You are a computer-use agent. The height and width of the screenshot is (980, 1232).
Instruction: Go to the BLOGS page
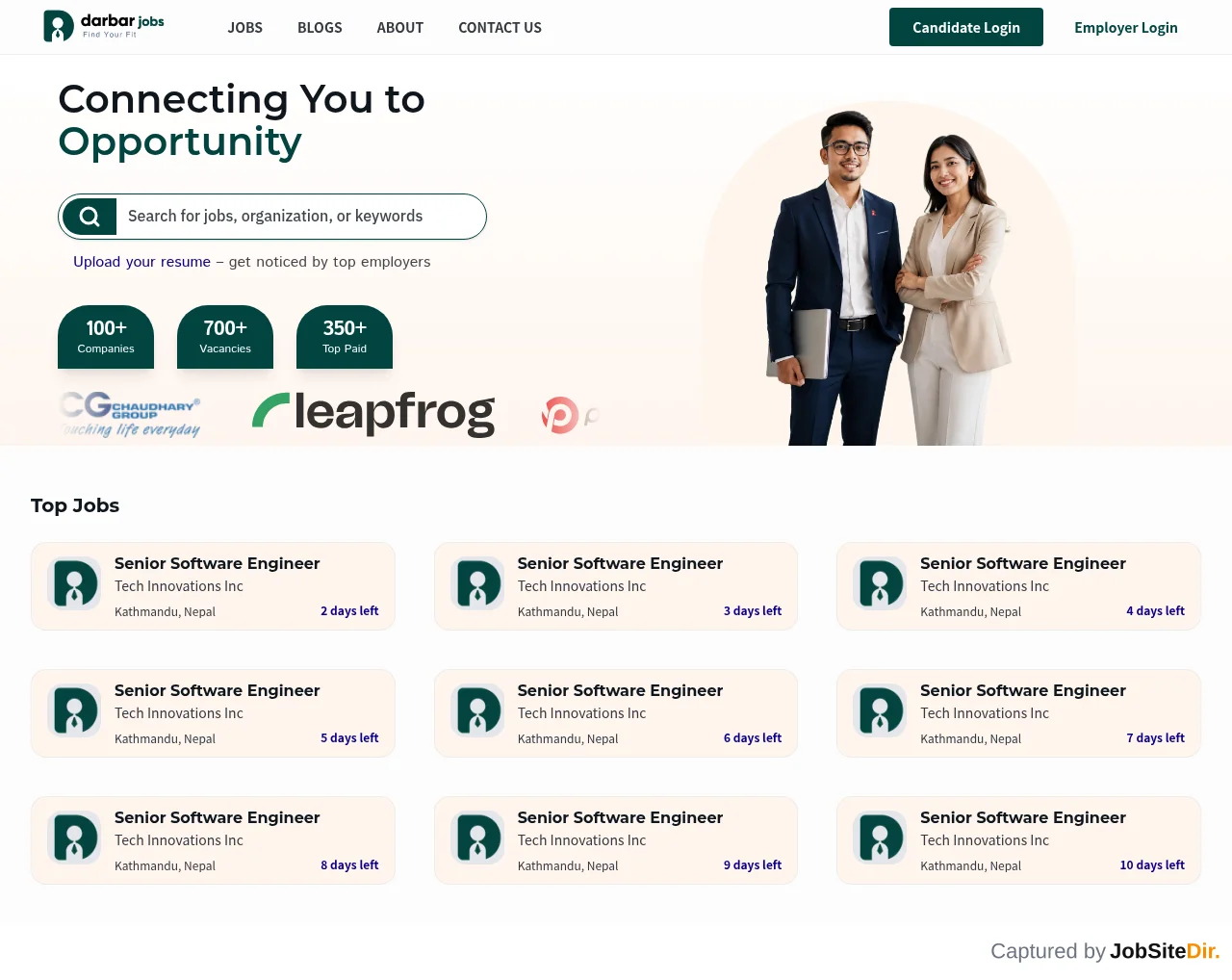tap(320, 28)
